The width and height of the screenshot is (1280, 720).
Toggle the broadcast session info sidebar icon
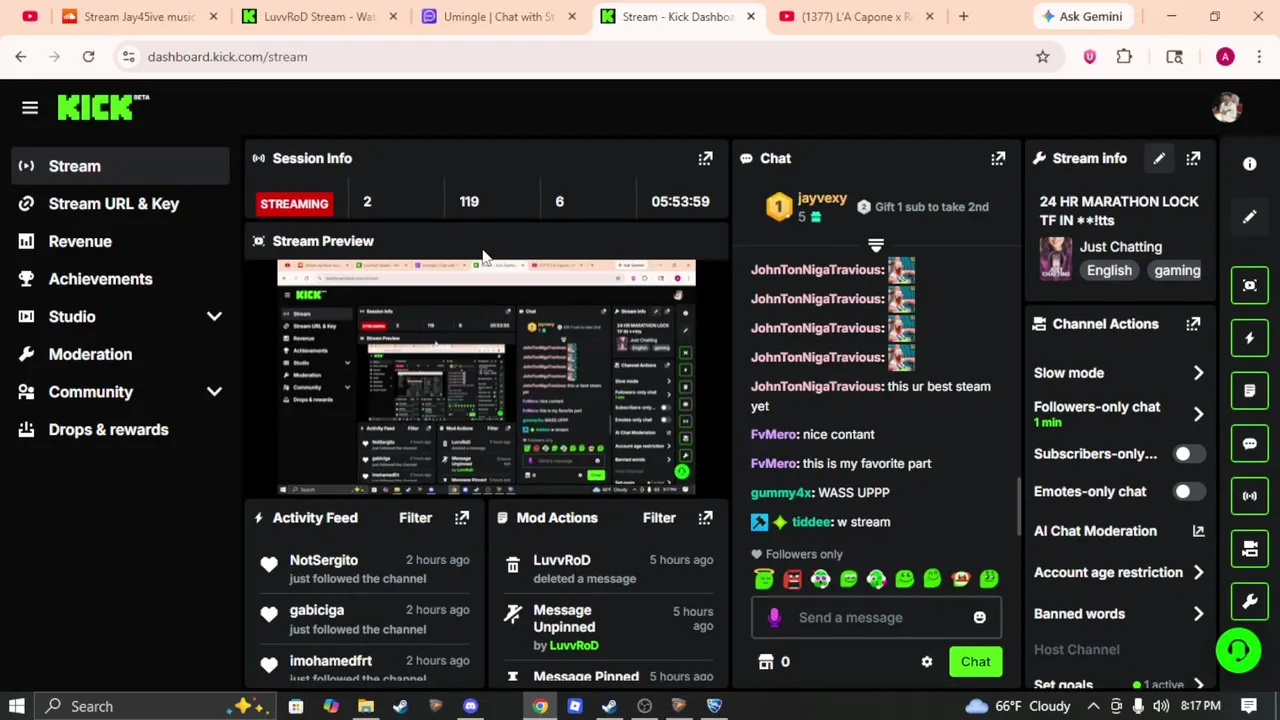(x=1250, y=496)
